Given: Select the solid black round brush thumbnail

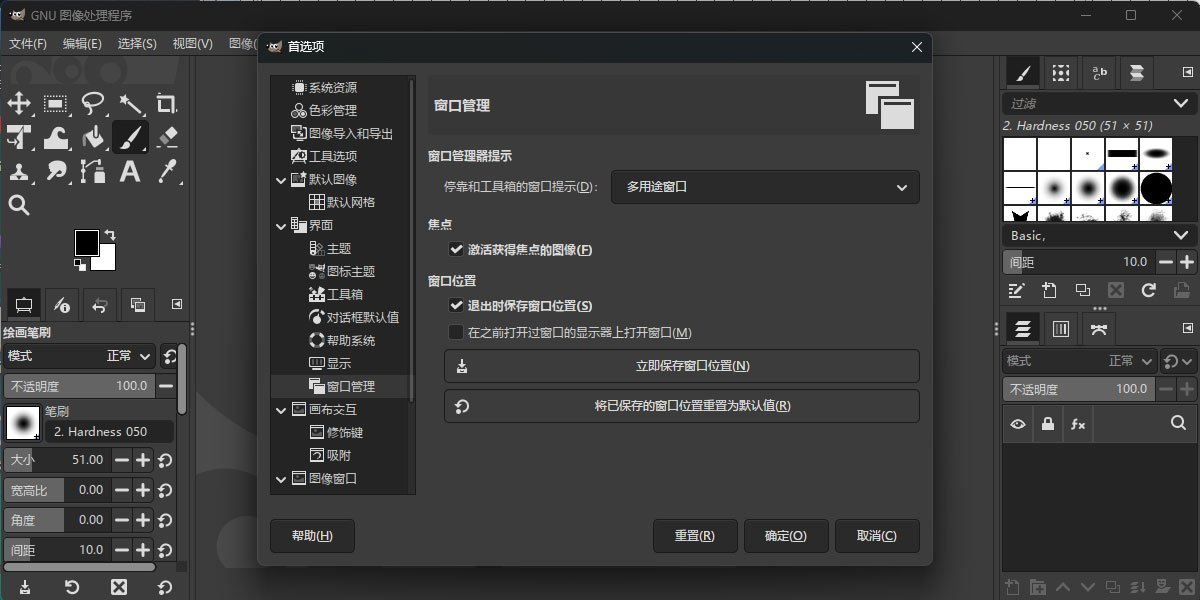Looking at the screenshot, I should click(1157, 187).
